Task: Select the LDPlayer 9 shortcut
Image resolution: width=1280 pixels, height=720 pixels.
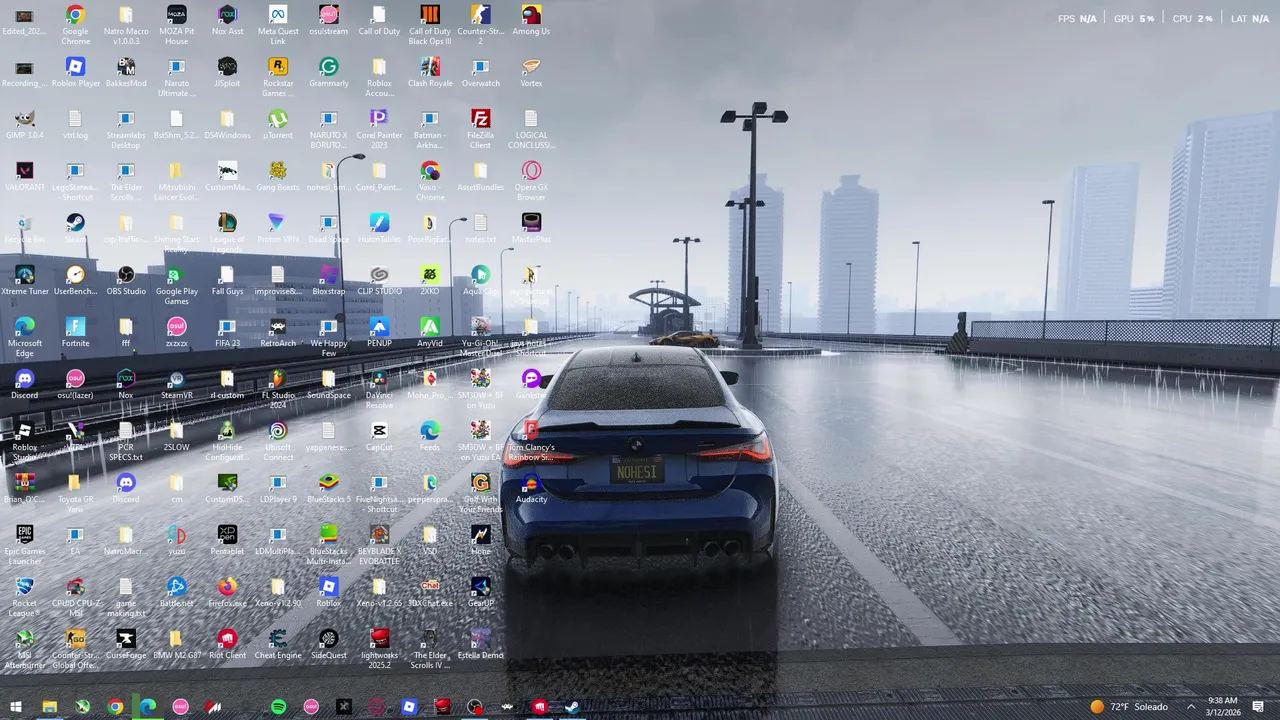Action: pos(278,488)
